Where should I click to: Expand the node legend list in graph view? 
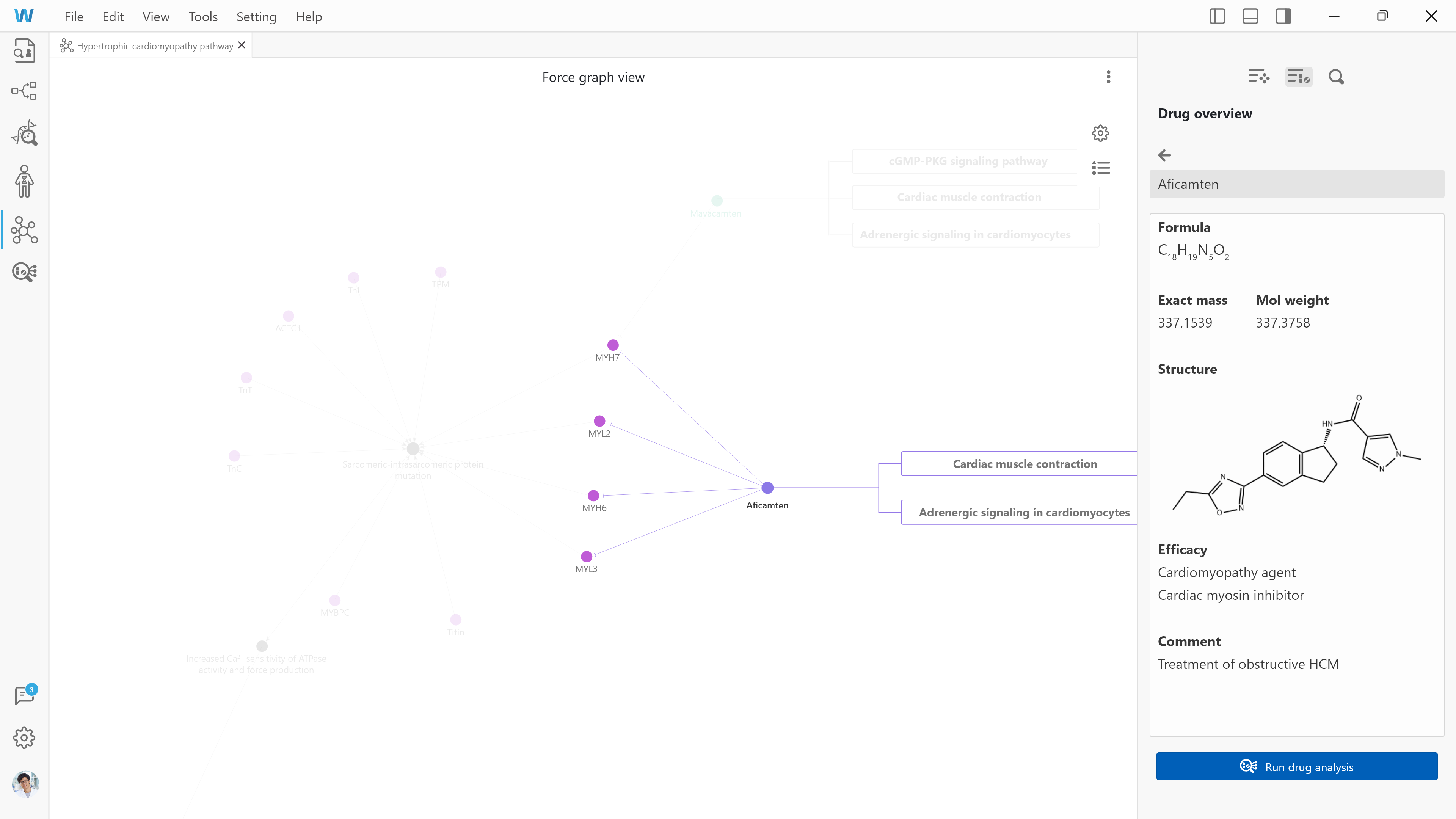pyautogui.click(x=1100, y=168)
